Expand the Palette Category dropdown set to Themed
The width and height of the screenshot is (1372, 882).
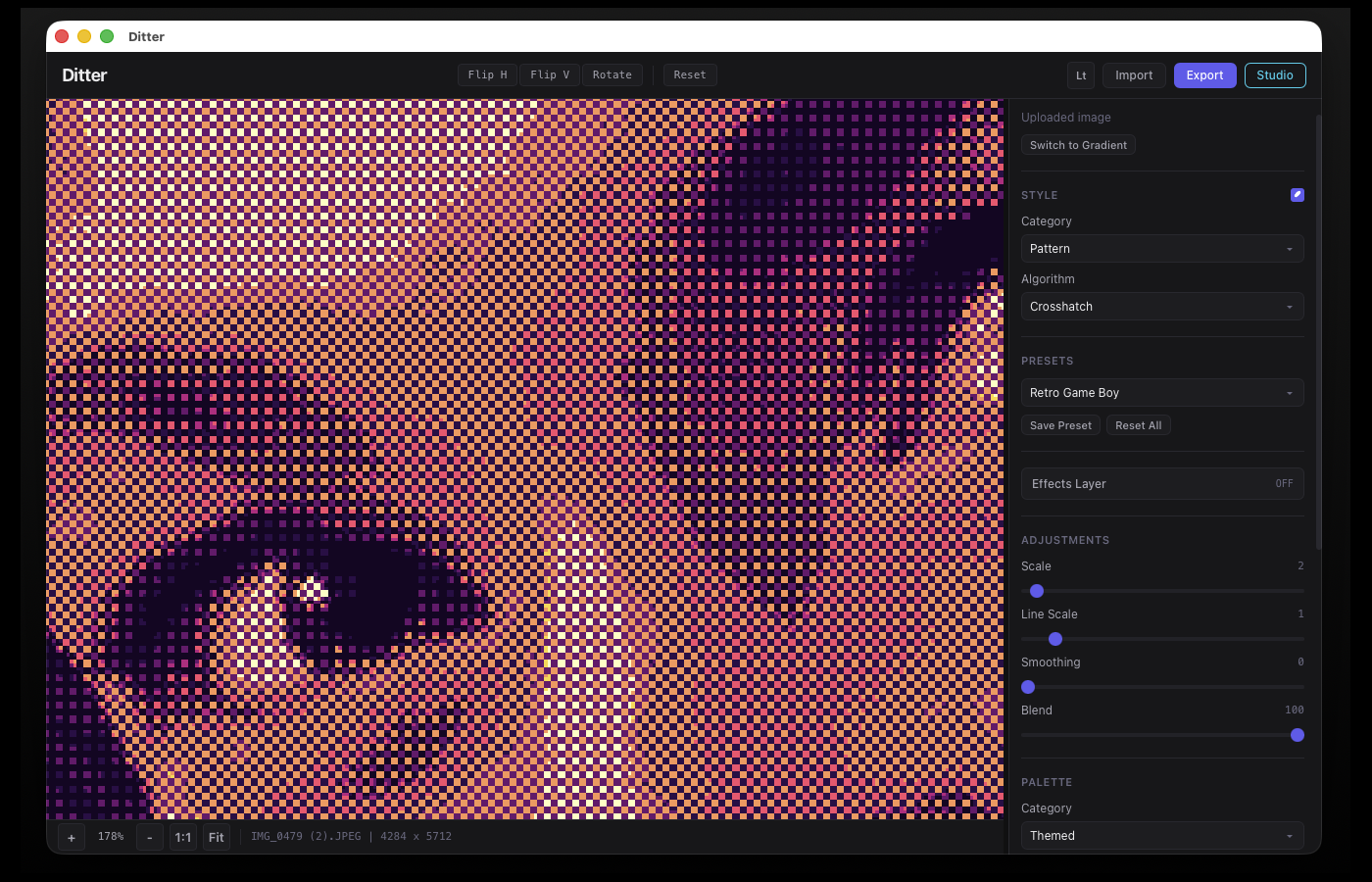tap(1162, 836)
